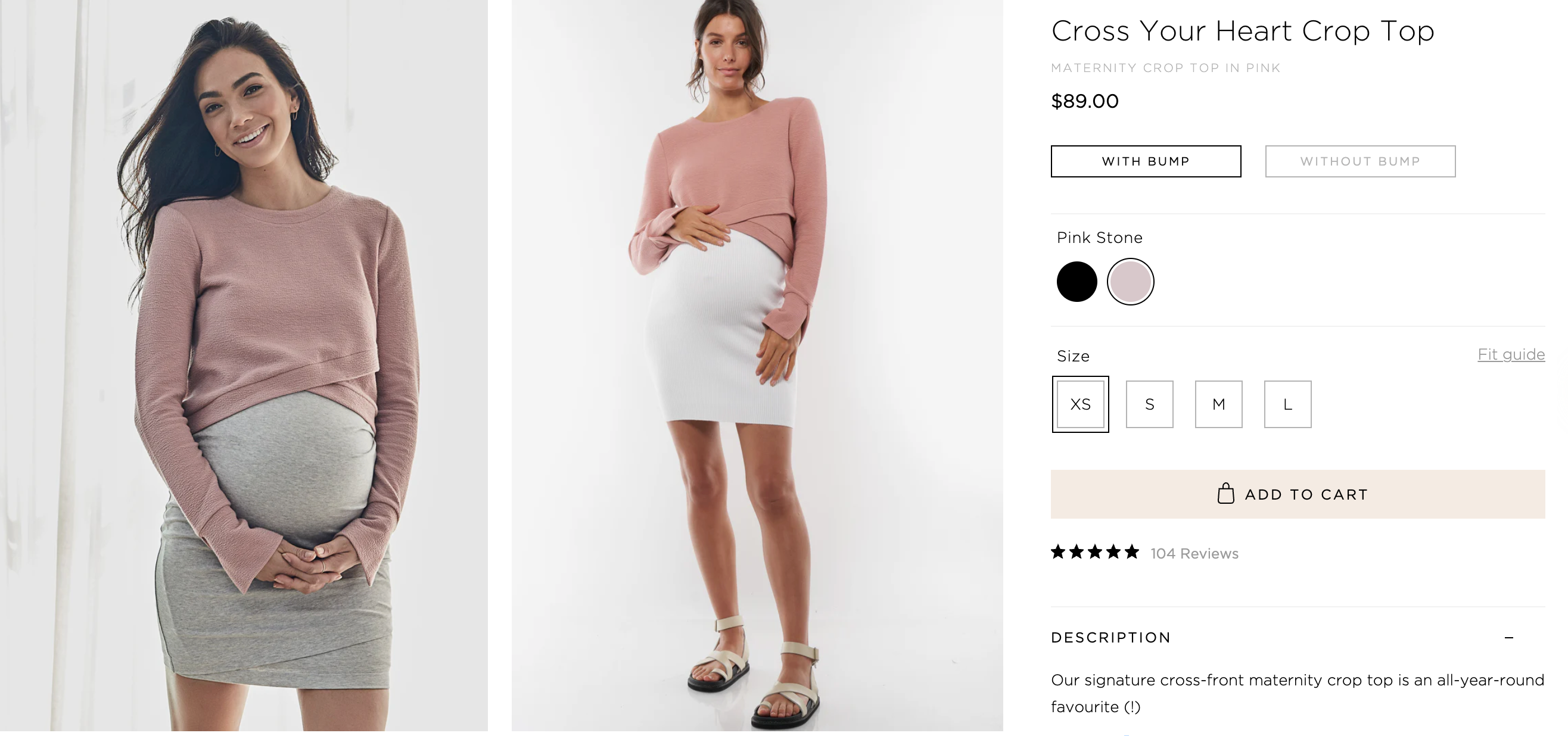Click the shopping bag icon
Viewport: 1568px width, 736px height.
1225,494
